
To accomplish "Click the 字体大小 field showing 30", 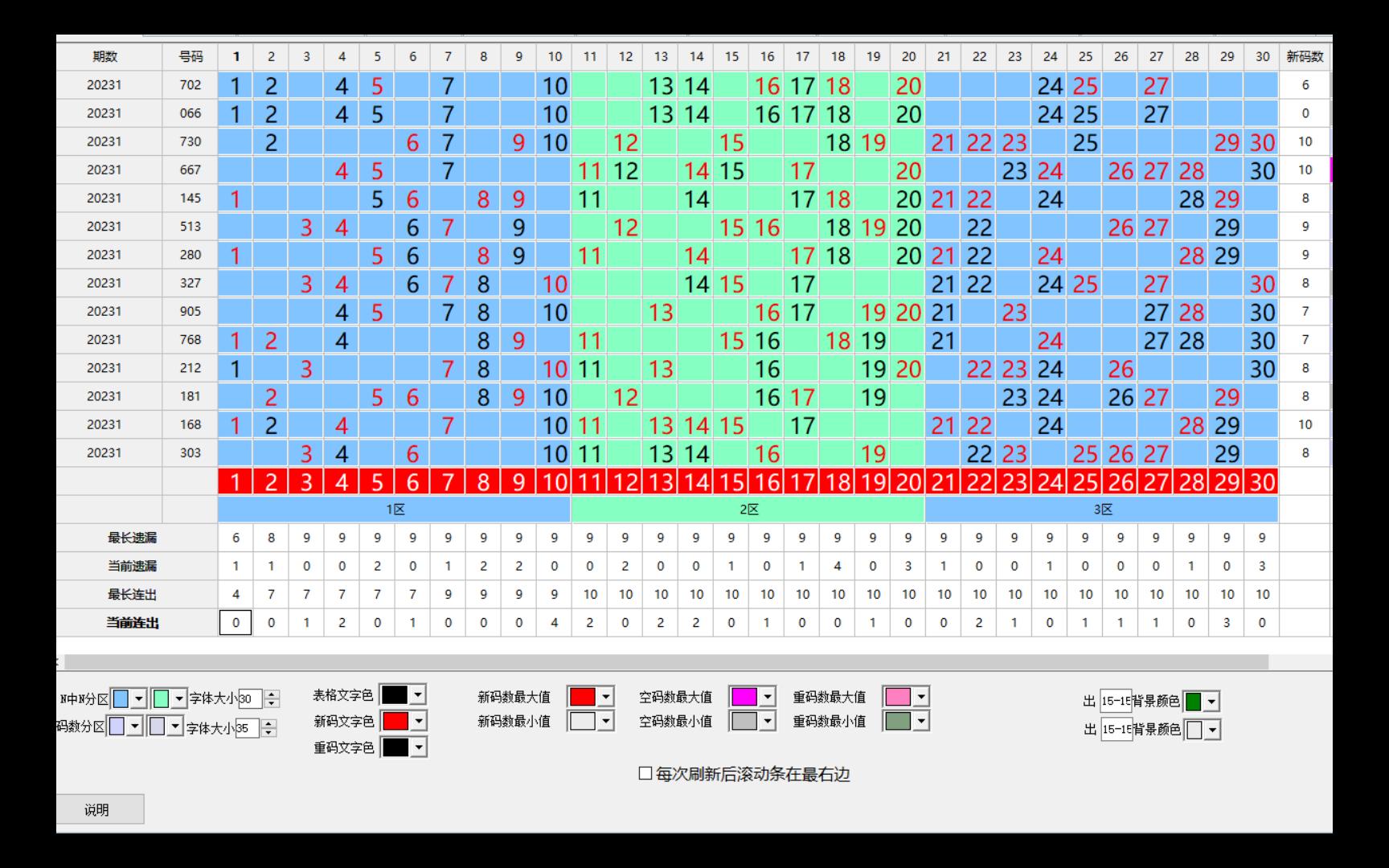I will coord(250,699).
